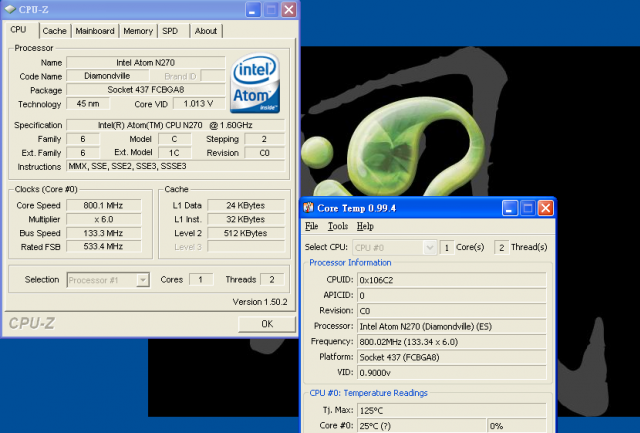Image resolution: width=640 pixels, height=433 pixels.
Task: Go to the SPD tab in CPU-Z
Action: (x=170, y=31)
